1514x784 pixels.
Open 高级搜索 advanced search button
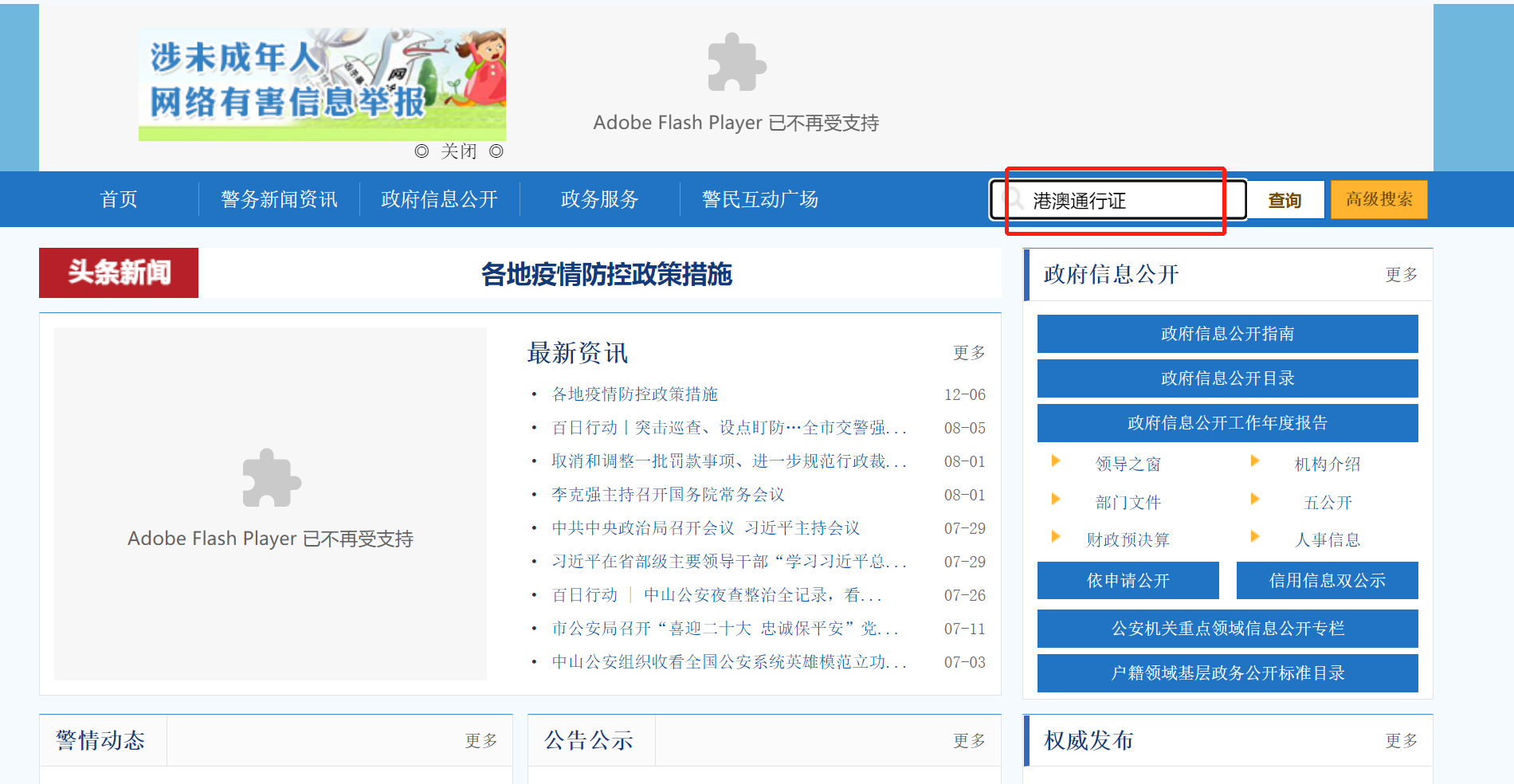coord(1379,199)
